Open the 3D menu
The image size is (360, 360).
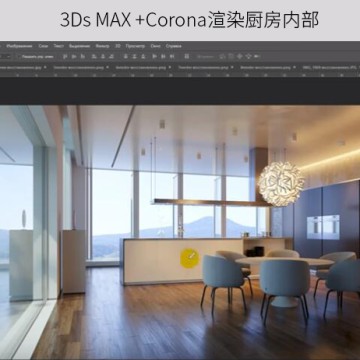coord(118,46)
